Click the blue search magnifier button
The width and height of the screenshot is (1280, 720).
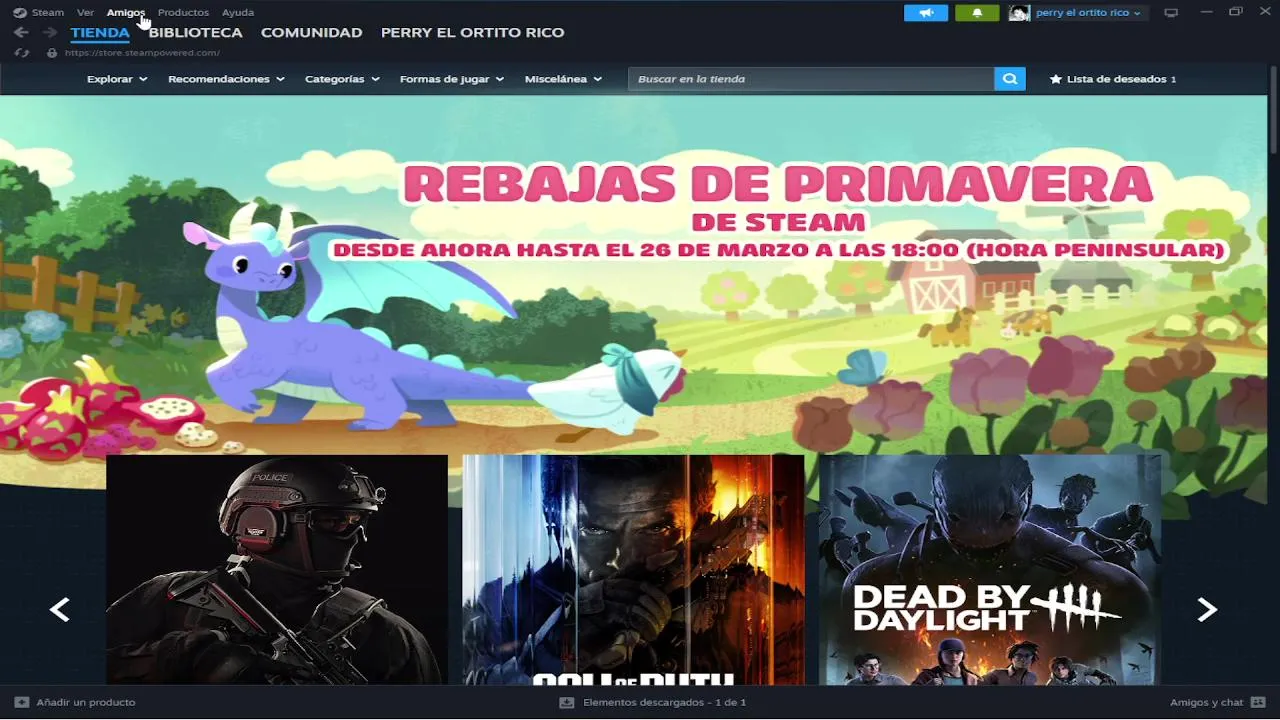(1010, 79)
